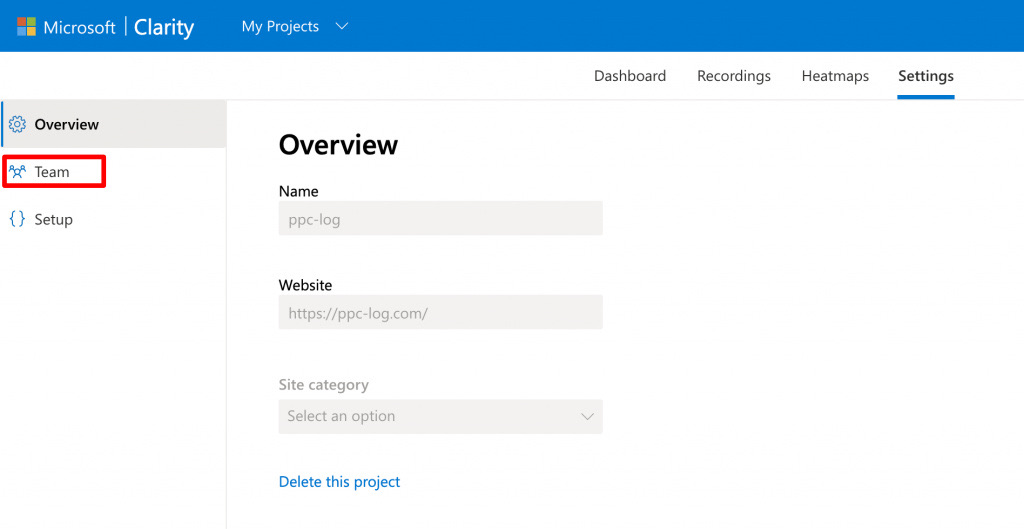Image resolution: width=1024 pixels, height=529 pixels.
Task: Open the Site category dropdown
Action: tap(440, 416)
